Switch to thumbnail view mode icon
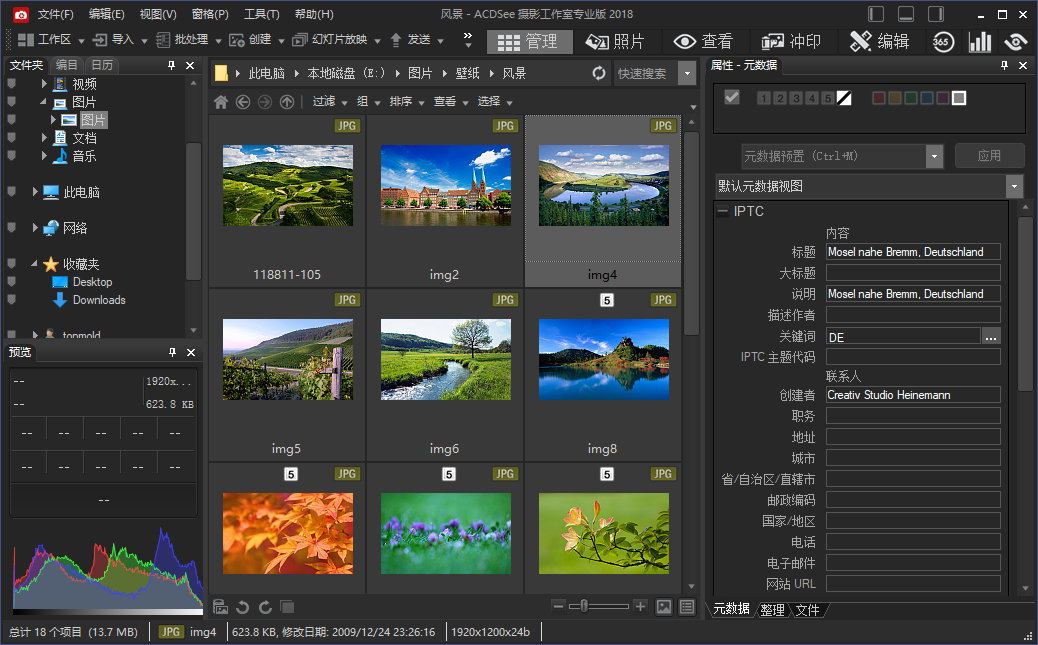Viewport: 1038px width, 645px height. [664, 607]
